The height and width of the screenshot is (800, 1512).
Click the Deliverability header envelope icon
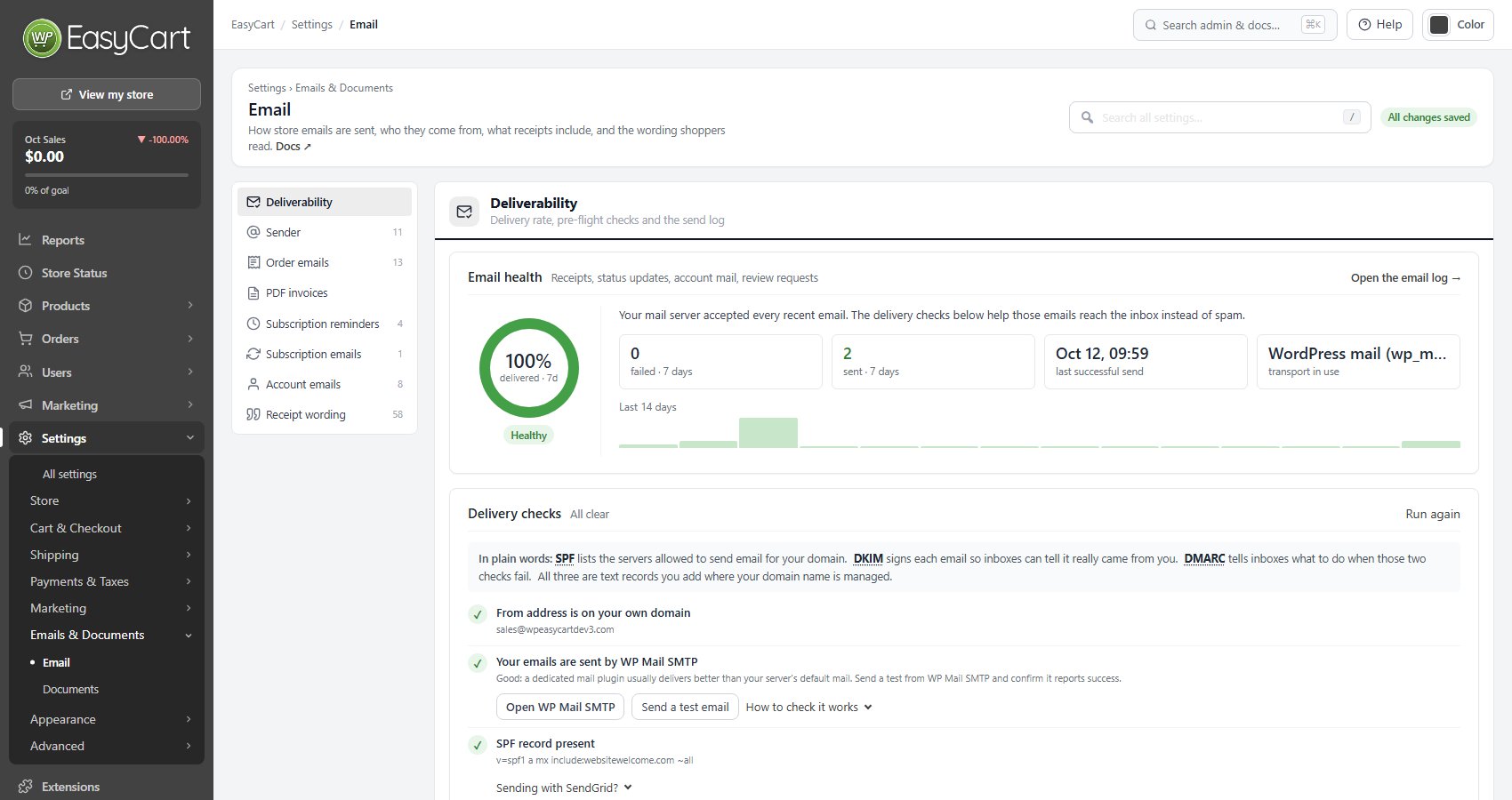pos(464,212)
